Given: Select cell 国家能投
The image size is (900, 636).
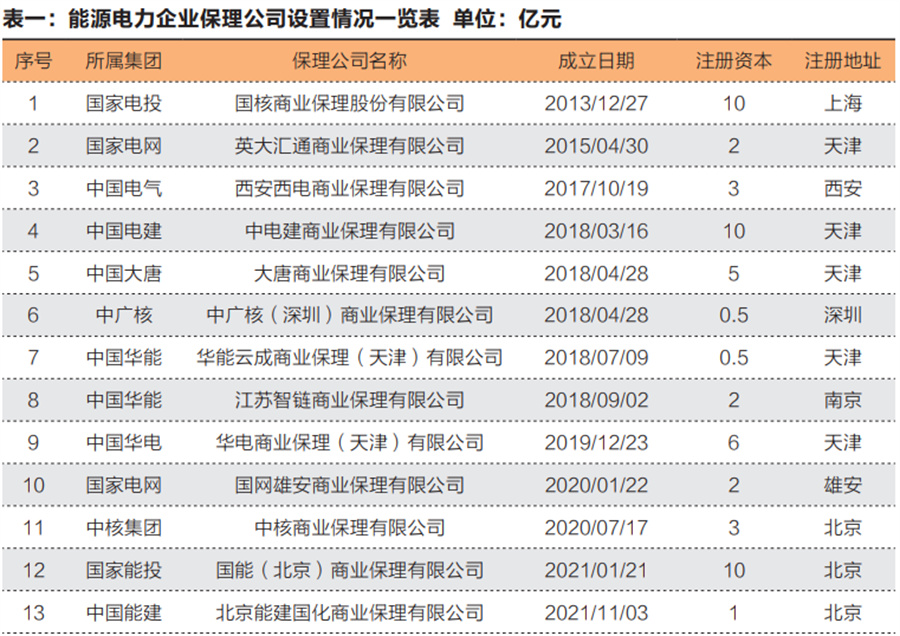Looking at the screenshot, I should pos(123,570).
